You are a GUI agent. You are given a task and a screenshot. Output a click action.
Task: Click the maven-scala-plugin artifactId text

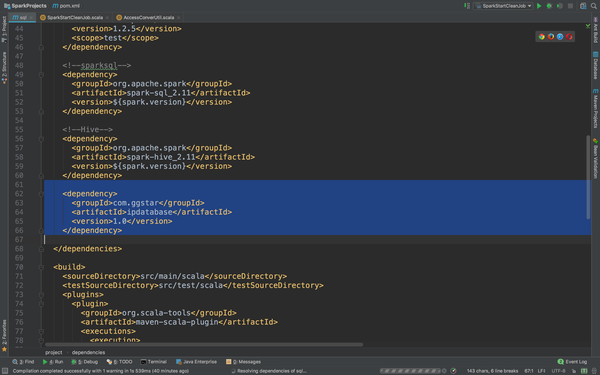(177, 322)
